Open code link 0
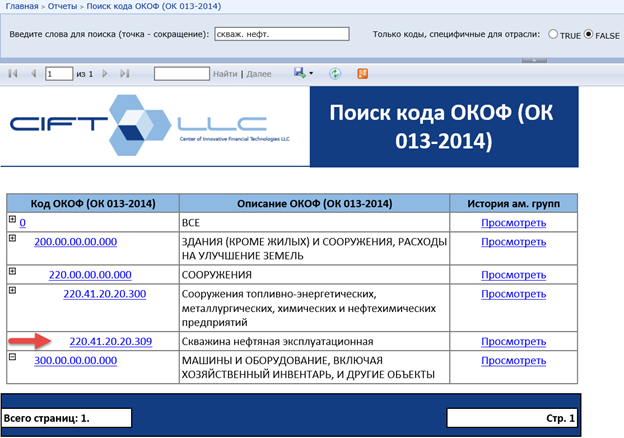This screenshot has width=624, height=438. [22, 223]
